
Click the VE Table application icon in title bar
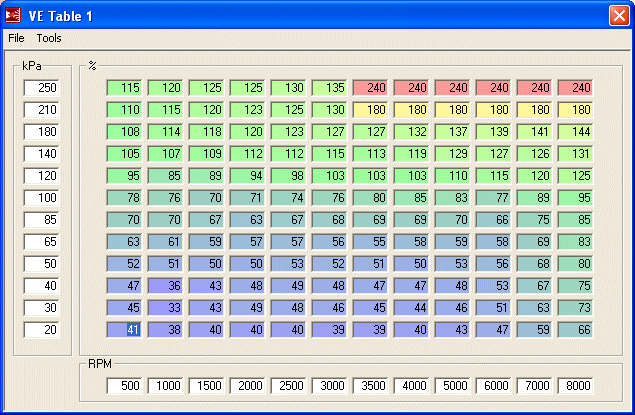click(14, 15)
